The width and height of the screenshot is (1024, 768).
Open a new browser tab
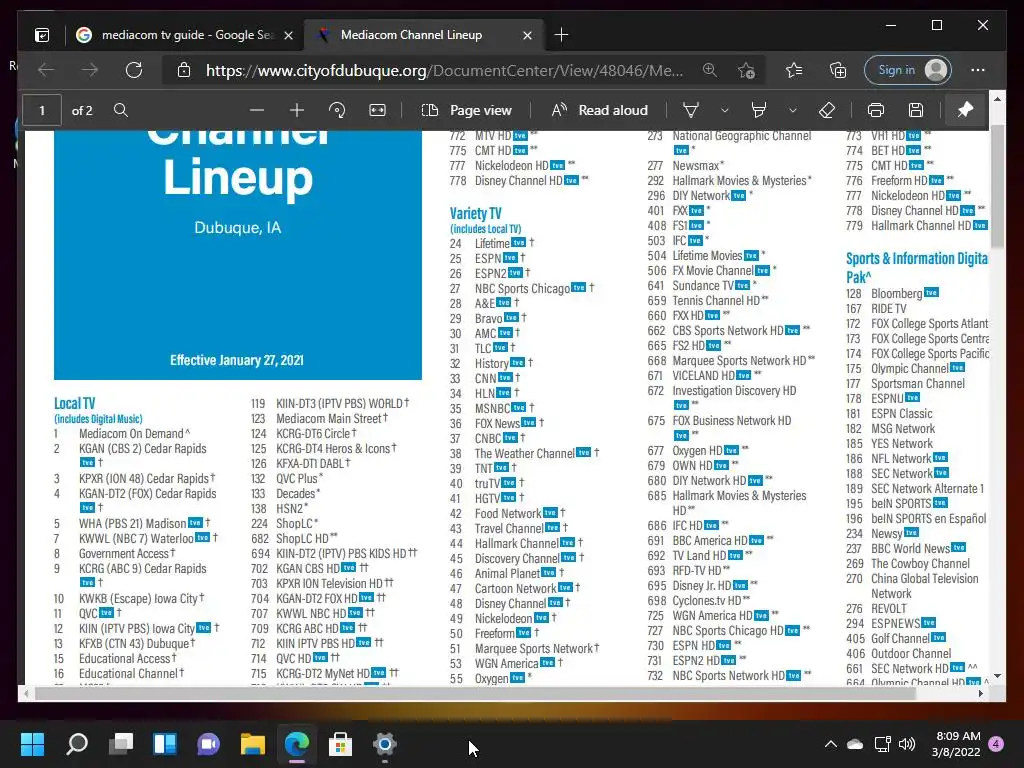tap(561, 35)
